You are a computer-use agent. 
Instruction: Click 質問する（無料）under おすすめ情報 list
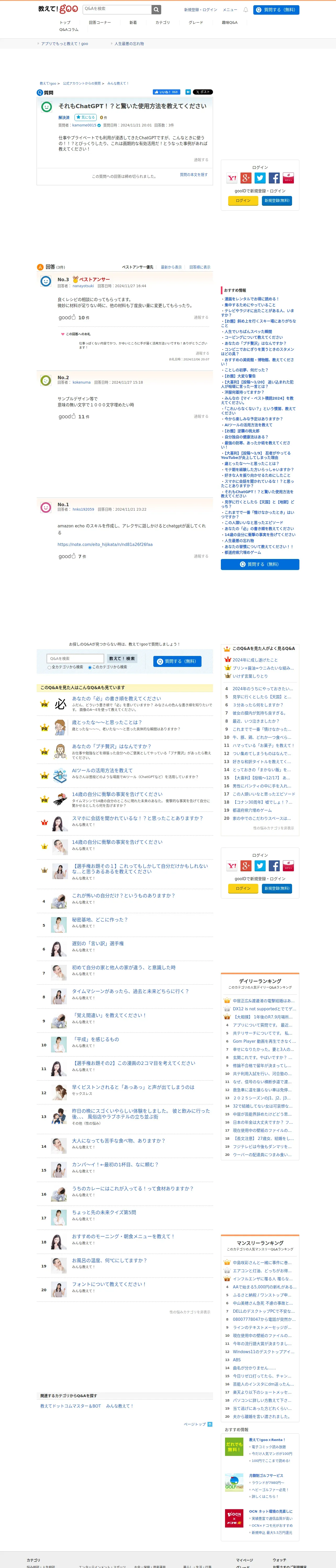[x=260, y=564]
